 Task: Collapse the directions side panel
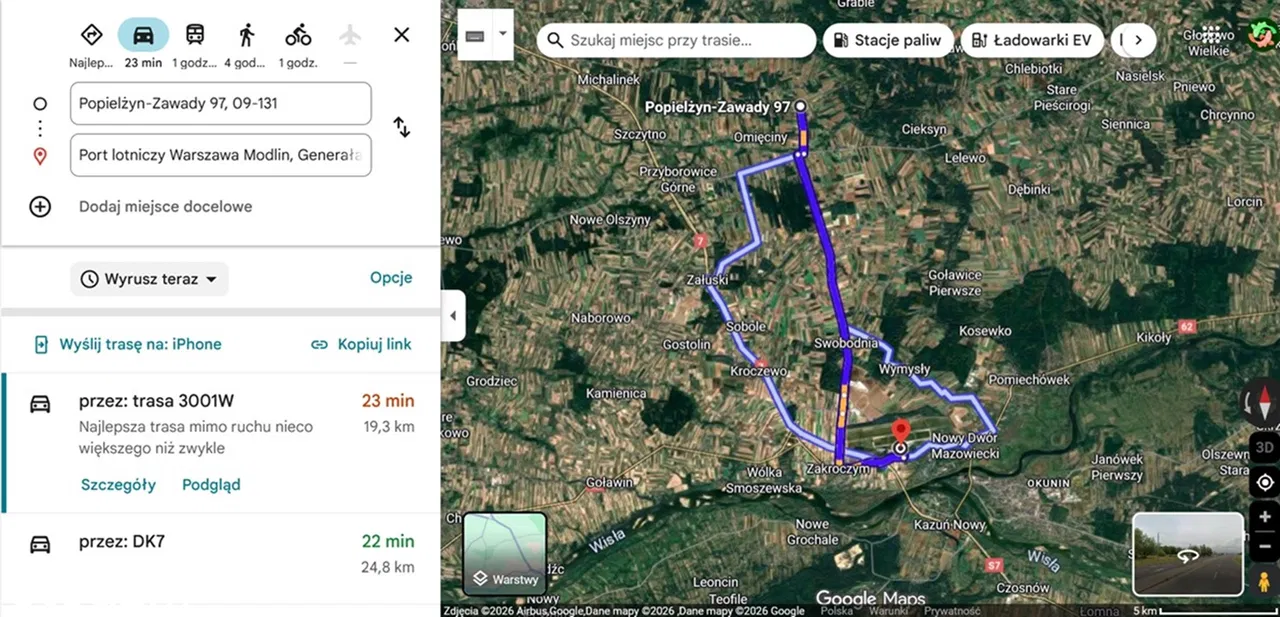452,316
